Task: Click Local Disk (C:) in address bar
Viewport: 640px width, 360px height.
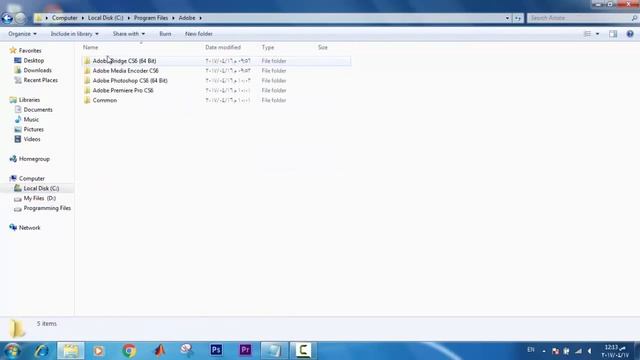Action: coord(105,18)
